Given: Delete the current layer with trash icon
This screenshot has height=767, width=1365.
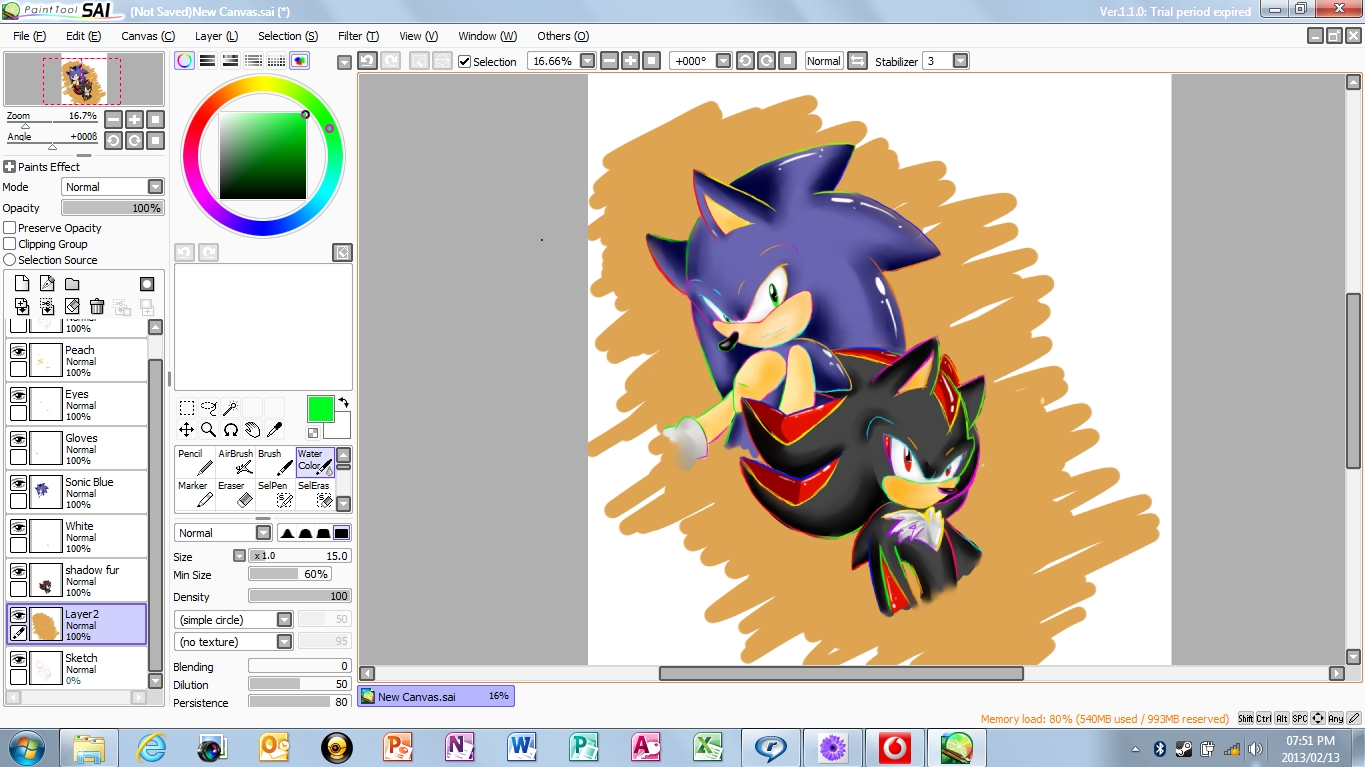Looking at the screenshot, I should pyautogui.click(x=97, y=307).
